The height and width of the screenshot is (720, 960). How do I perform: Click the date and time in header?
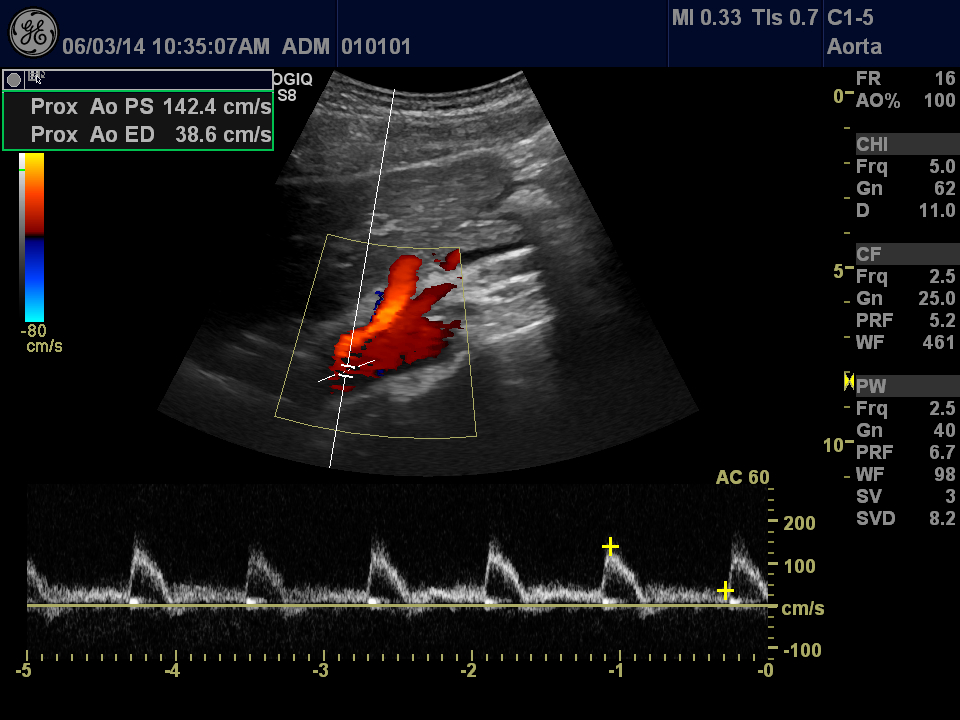[166, 46]
